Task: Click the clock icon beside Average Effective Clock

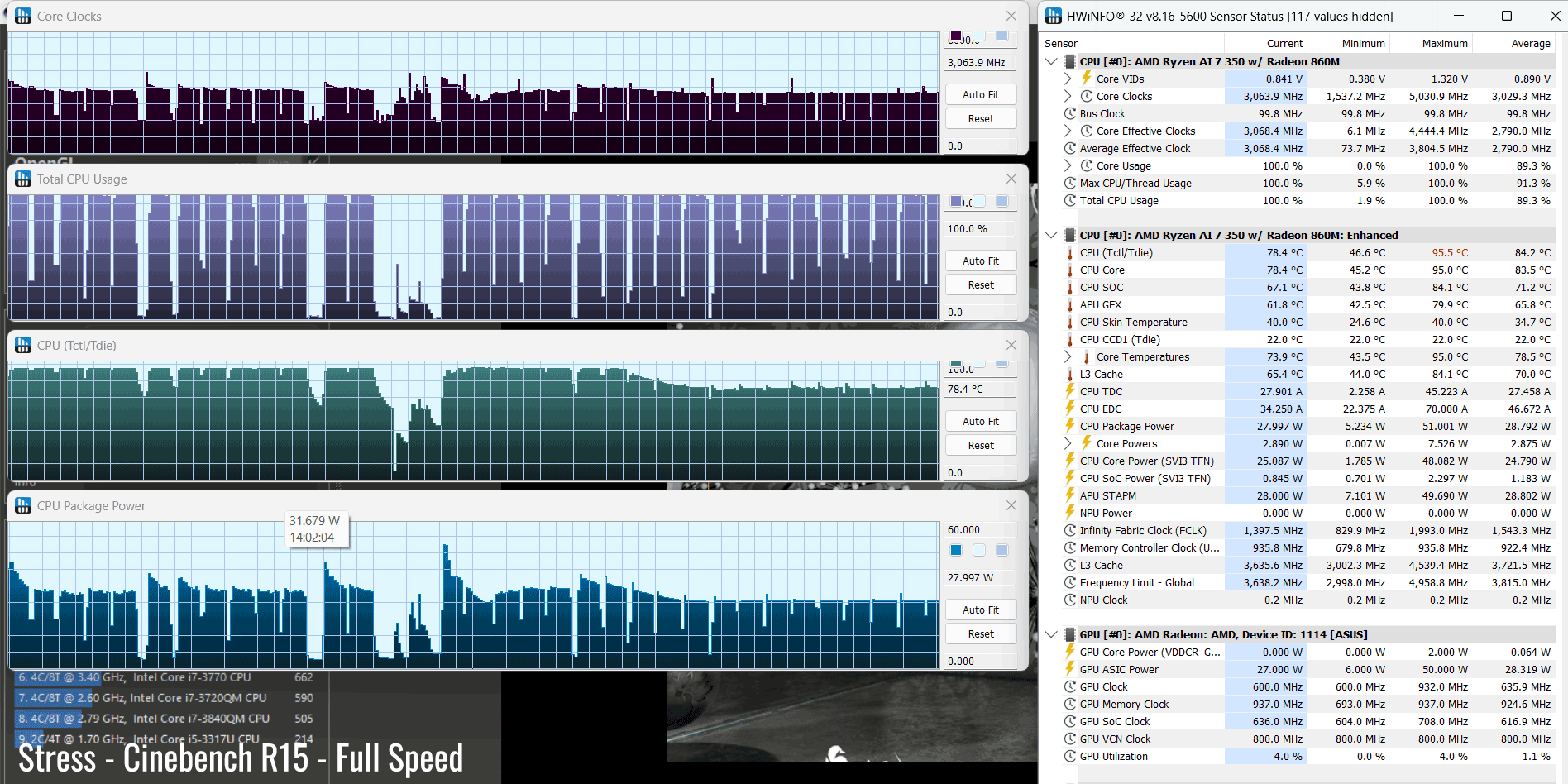Action: (x=1070, y=149)
